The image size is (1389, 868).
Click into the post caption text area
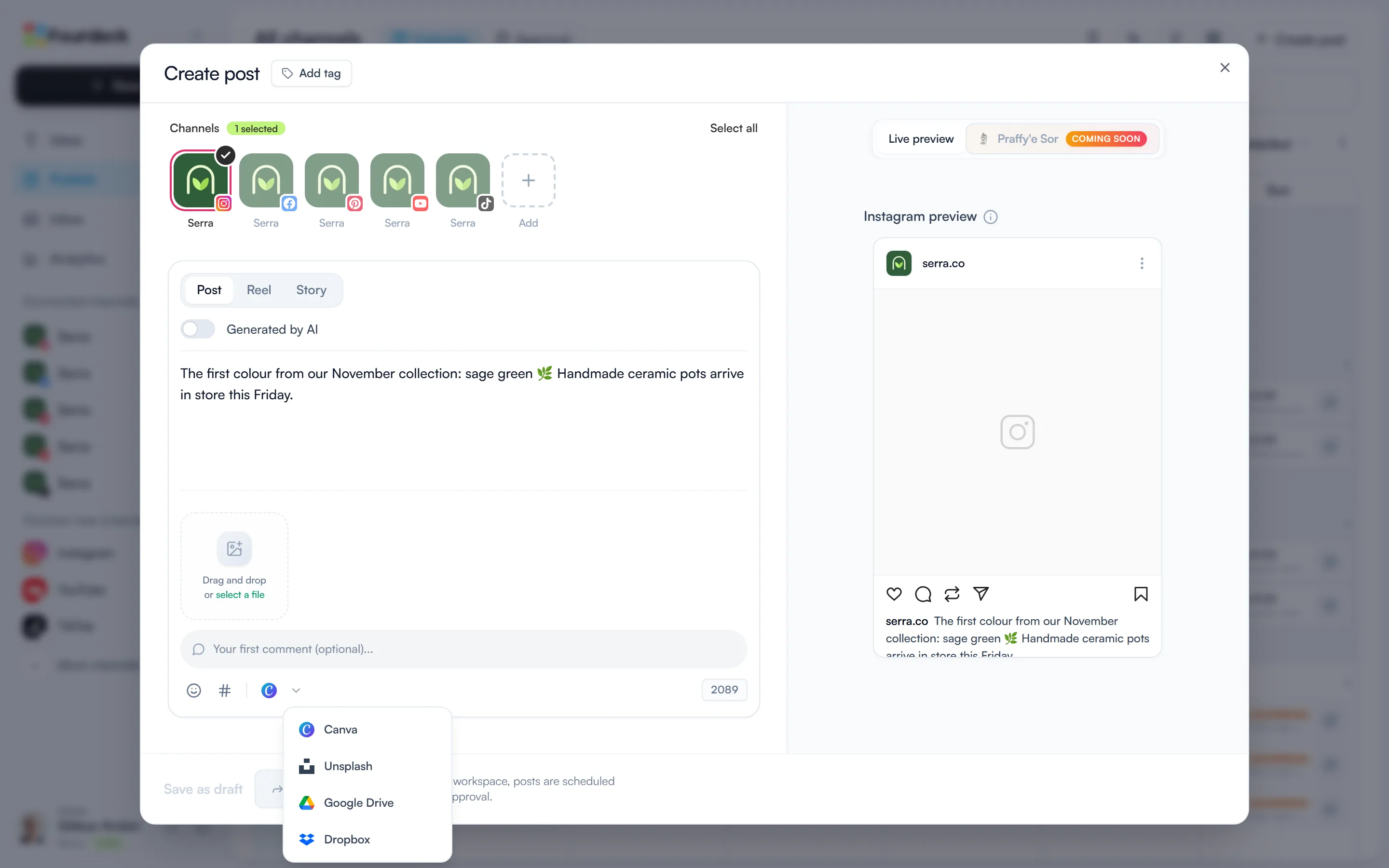pos(463,420)
